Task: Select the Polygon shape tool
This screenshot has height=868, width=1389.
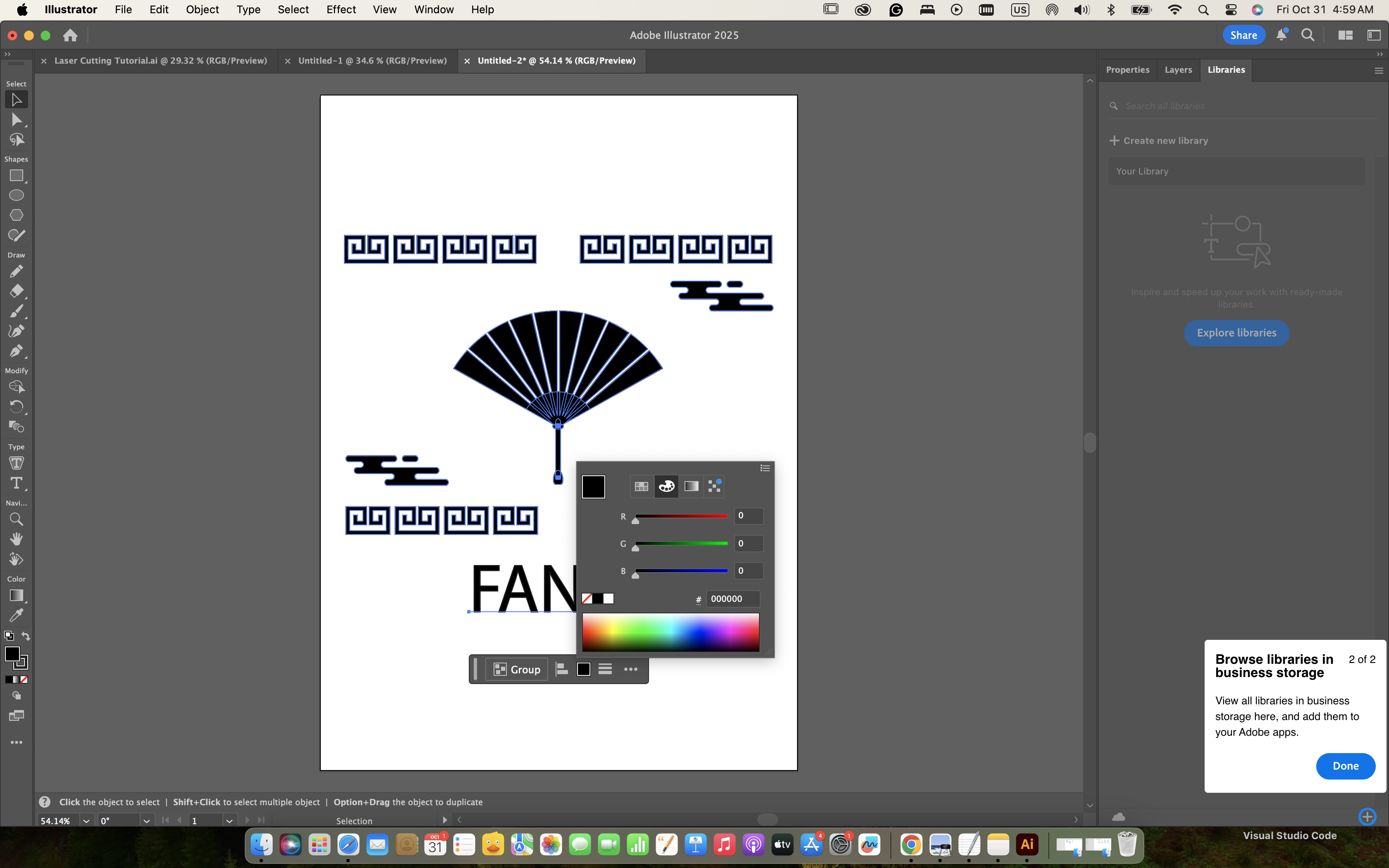Action: point(16,215)
